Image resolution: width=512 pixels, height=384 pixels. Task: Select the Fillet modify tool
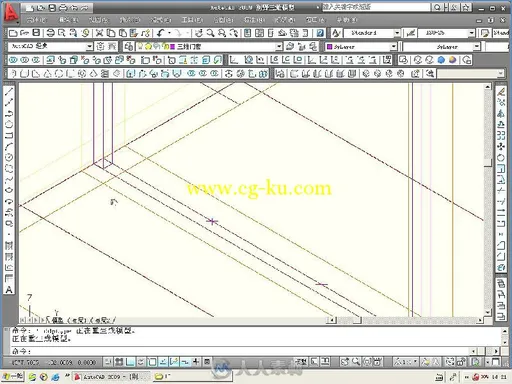point(501,257)
